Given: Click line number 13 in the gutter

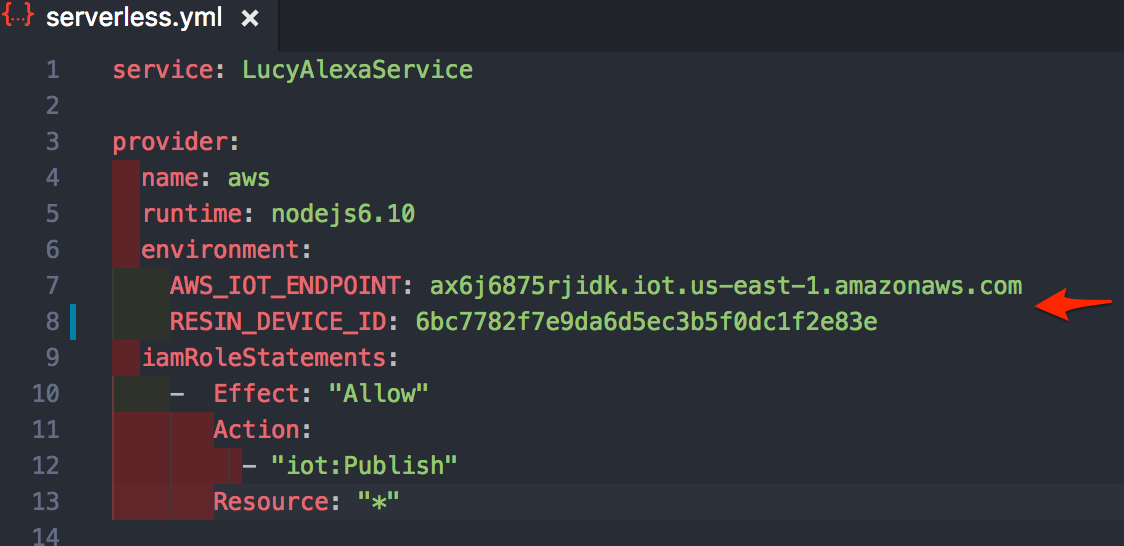Looking at the screenshot, I should pos(45,501).
